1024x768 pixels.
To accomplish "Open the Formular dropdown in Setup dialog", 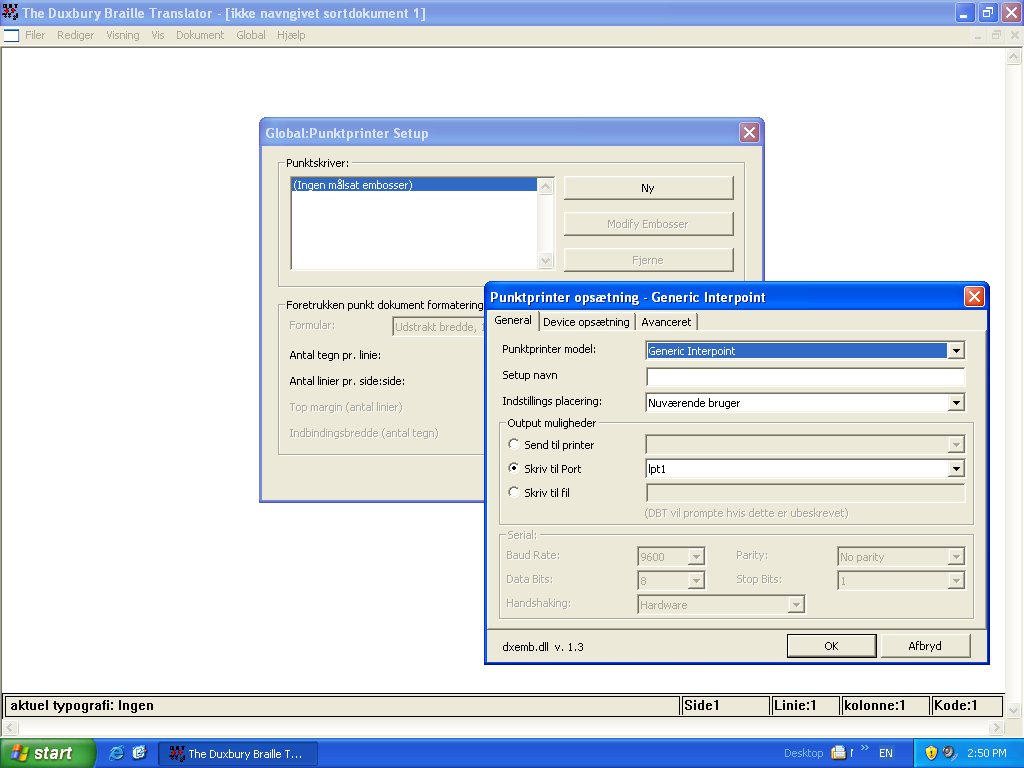I will tap(438, 327).
